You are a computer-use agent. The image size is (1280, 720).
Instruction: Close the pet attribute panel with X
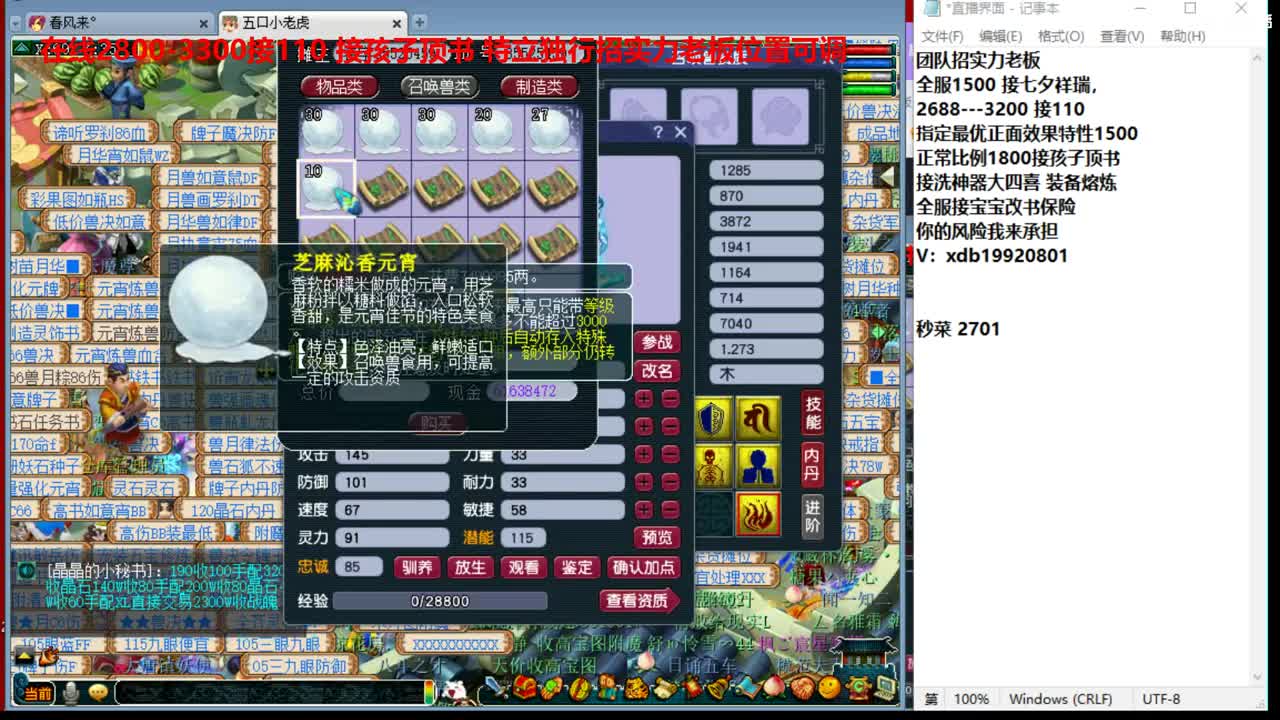coord(681,132)
